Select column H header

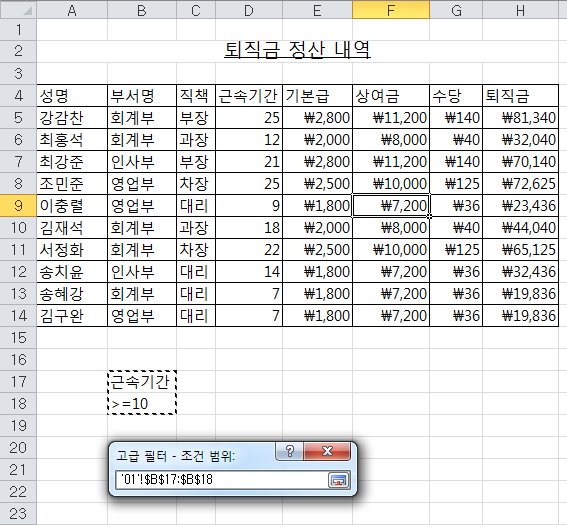tap(520, 10)
